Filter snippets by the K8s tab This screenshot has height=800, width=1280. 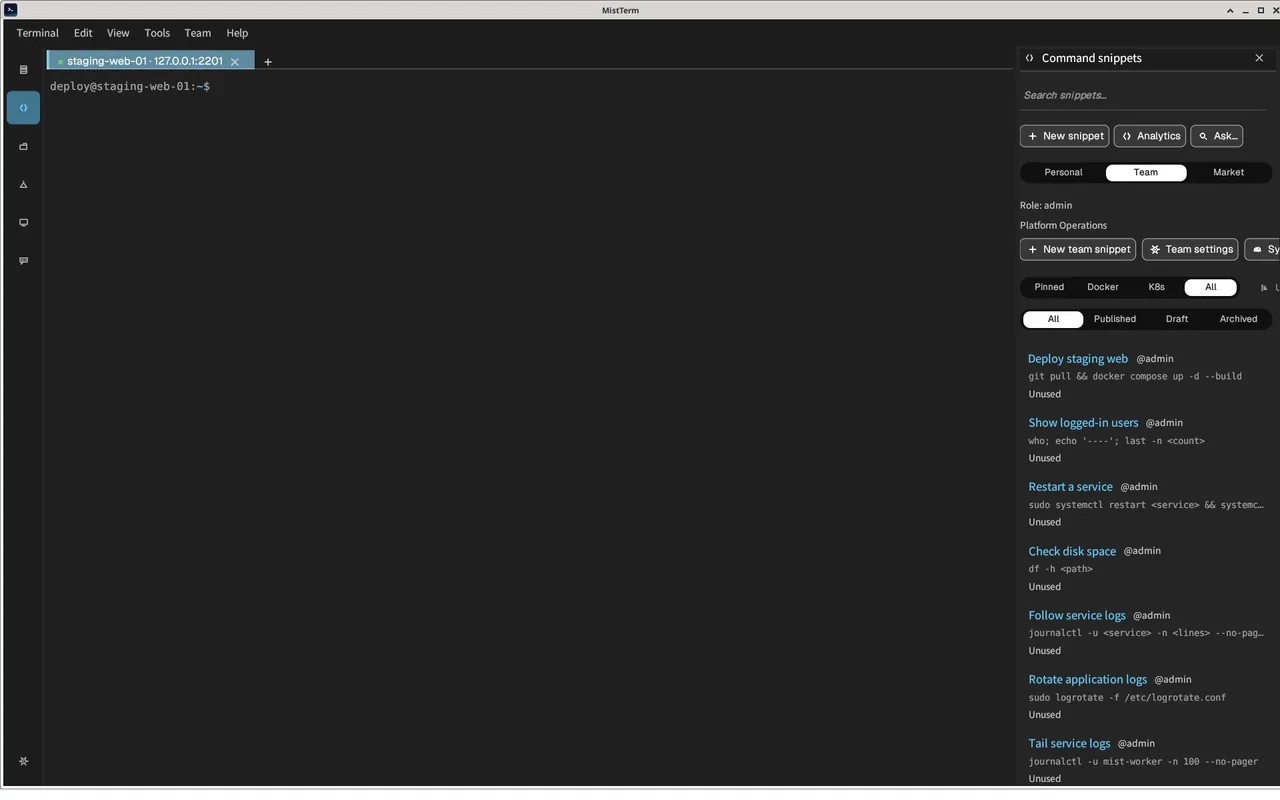(1157, 287)
